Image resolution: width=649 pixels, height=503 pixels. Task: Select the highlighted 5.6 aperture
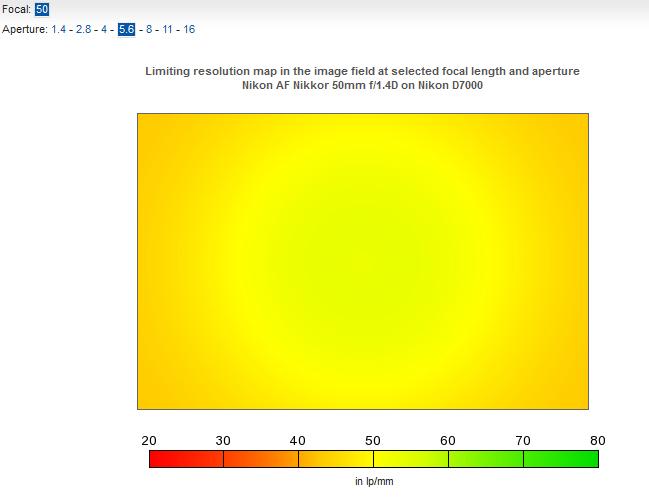click(x=126, y=29)
